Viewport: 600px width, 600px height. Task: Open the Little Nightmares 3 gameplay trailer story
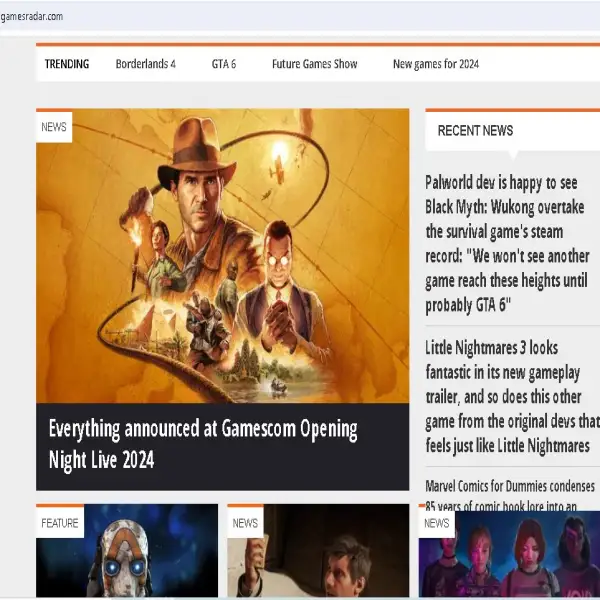(x=512, y=397)
